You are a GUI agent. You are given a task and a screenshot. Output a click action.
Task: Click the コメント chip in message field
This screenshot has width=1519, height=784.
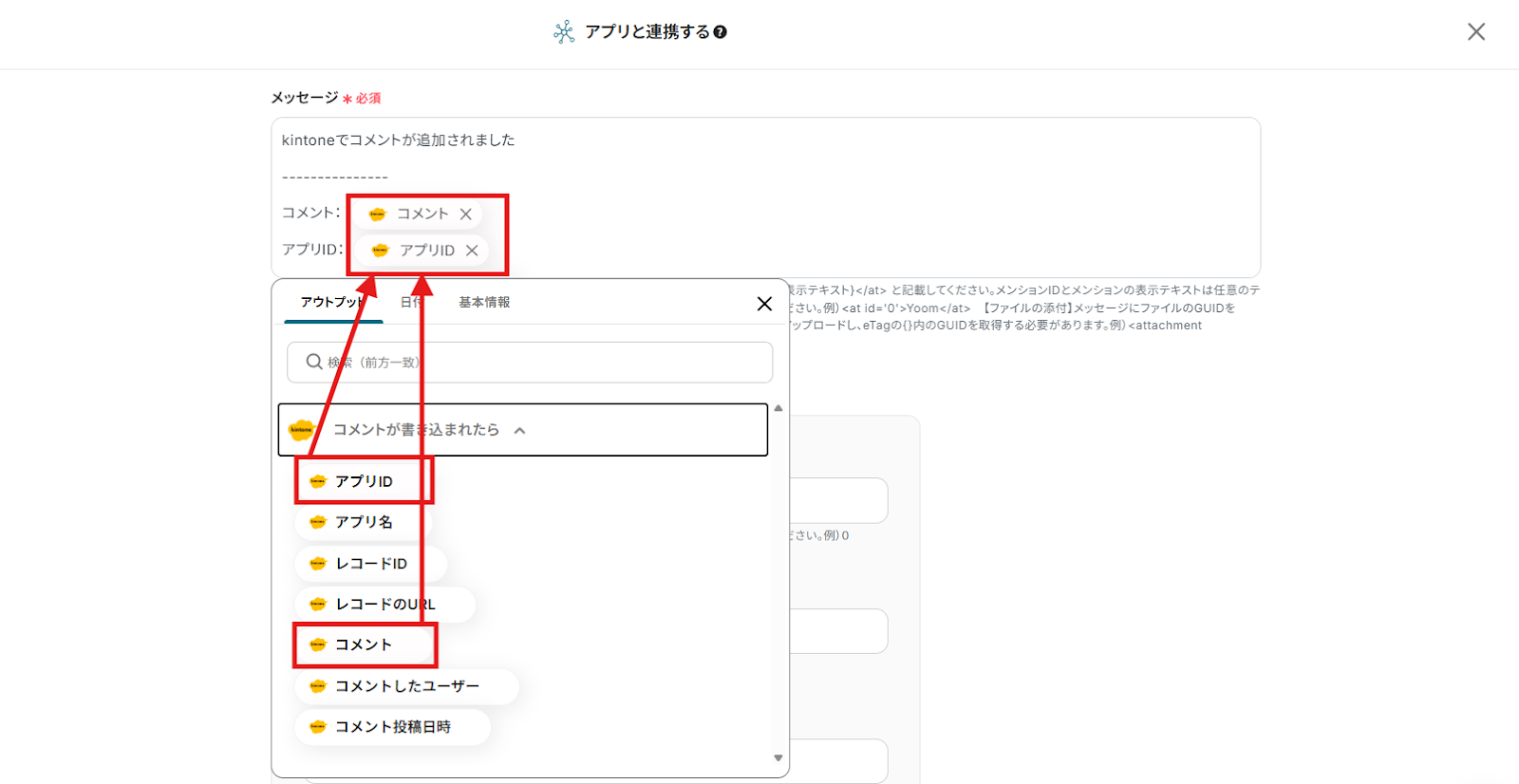point(421,215)
